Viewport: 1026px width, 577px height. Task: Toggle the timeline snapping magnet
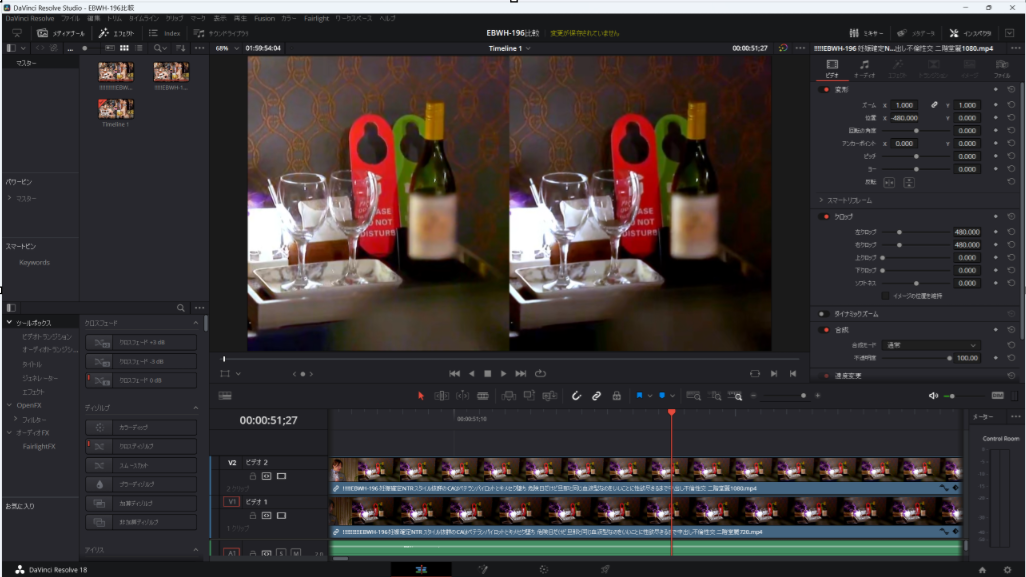click(x=576, y=396)
